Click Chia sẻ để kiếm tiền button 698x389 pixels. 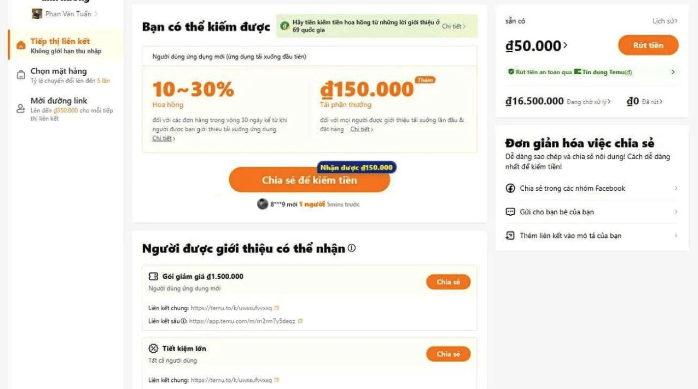click(x=309, y=180)
